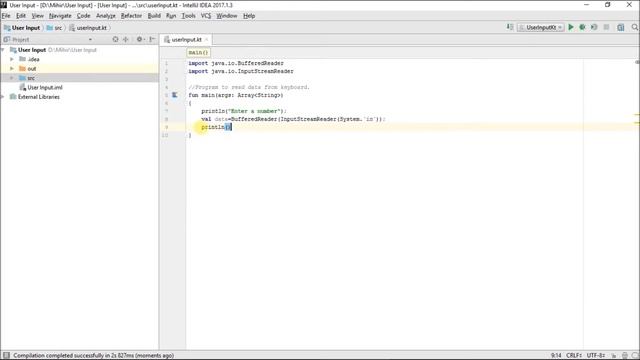Expand External Libraries node
Image resolution: width=640 pixels, height=360 pixels.
point(3,97)
